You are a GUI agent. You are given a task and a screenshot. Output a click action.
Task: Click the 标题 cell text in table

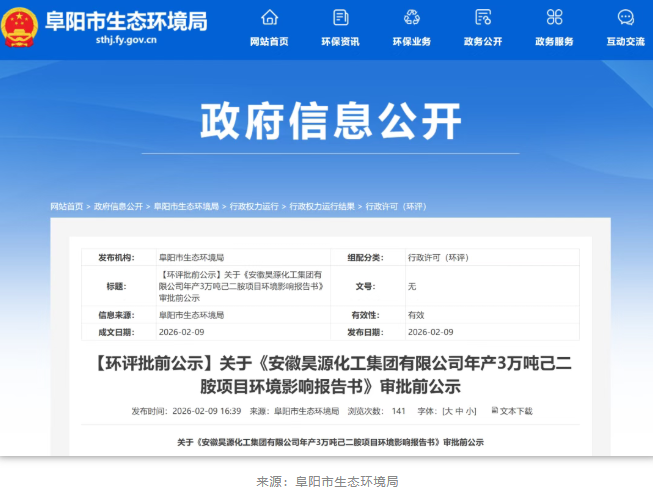[241, 286]
